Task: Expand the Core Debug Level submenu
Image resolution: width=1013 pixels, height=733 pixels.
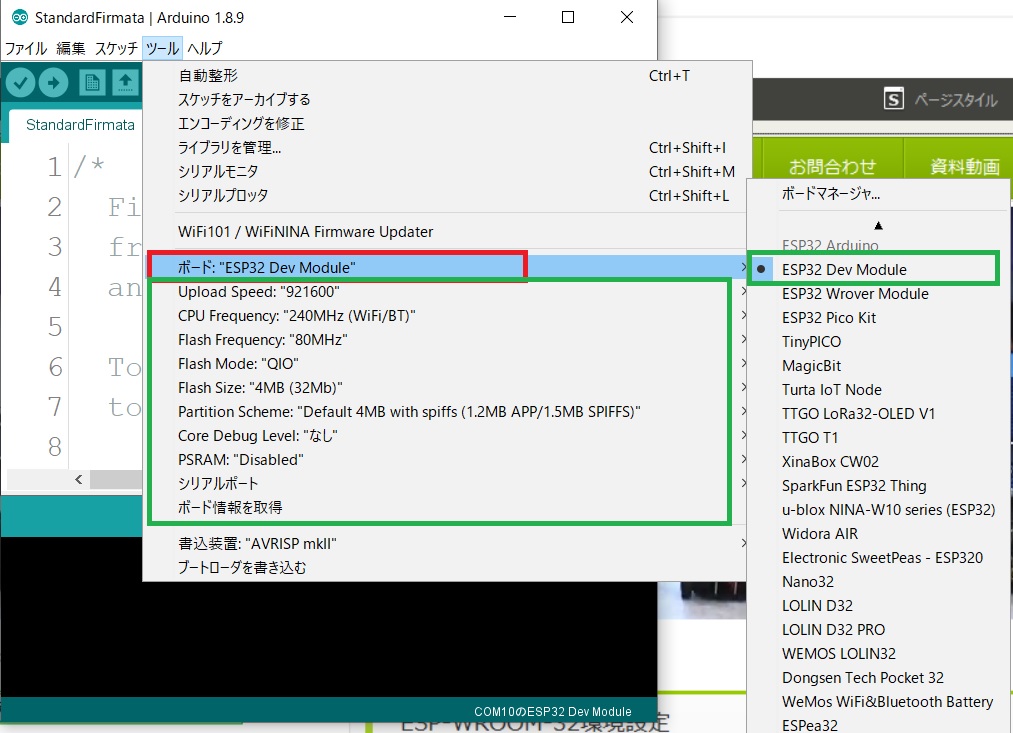Action: click(x=447, y=435)
